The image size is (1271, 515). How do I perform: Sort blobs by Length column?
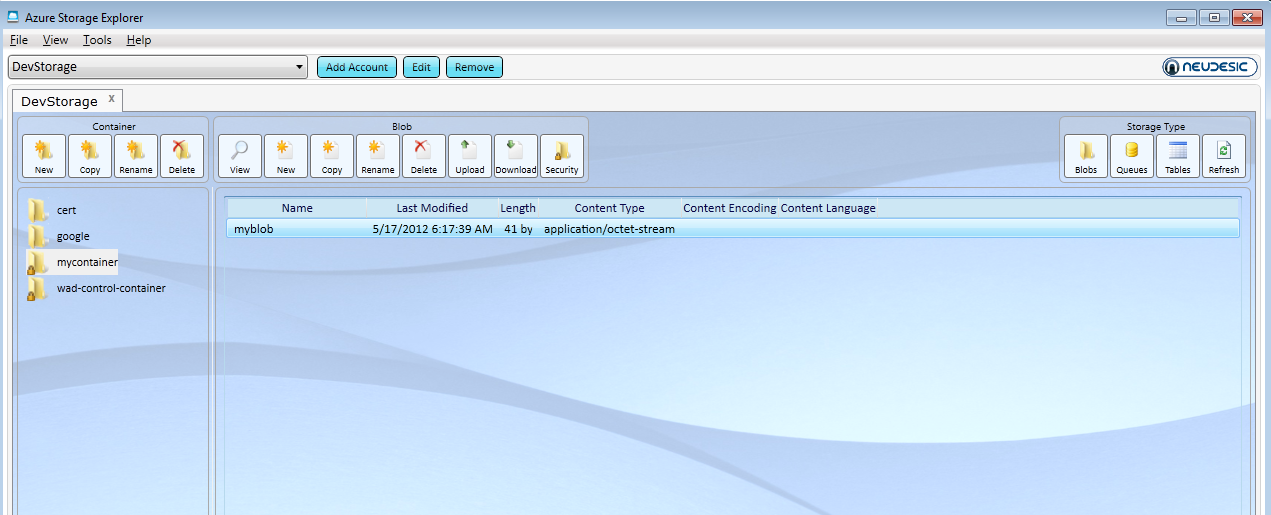518,208
